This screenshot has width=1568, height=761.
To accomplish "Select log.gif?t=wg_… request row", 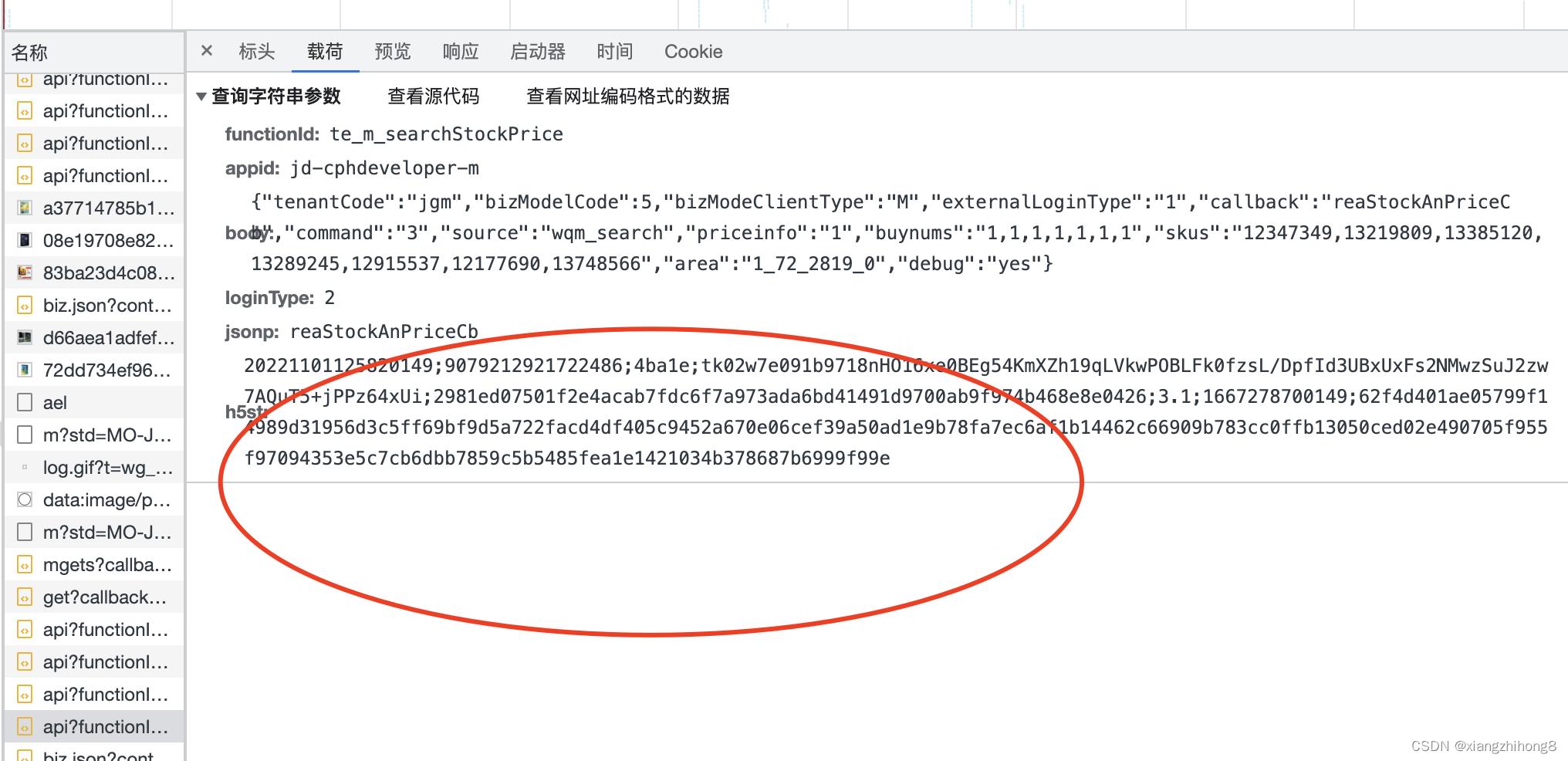I will tap(94, 468).
